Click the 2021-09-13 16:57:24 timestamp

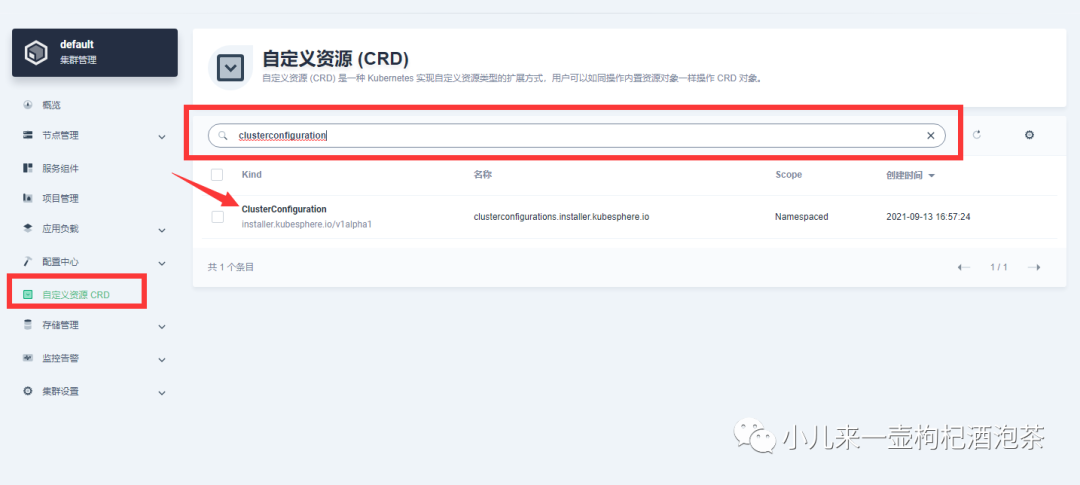click(928, 216)
